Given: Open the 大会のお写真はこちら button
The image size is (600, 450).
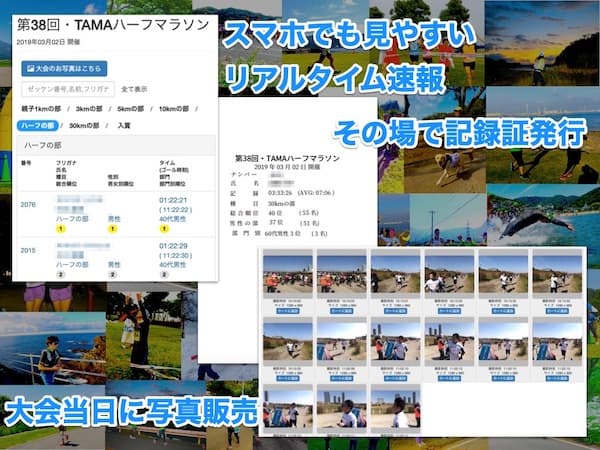Looking at the screenshot, I should tap(63, 69).
